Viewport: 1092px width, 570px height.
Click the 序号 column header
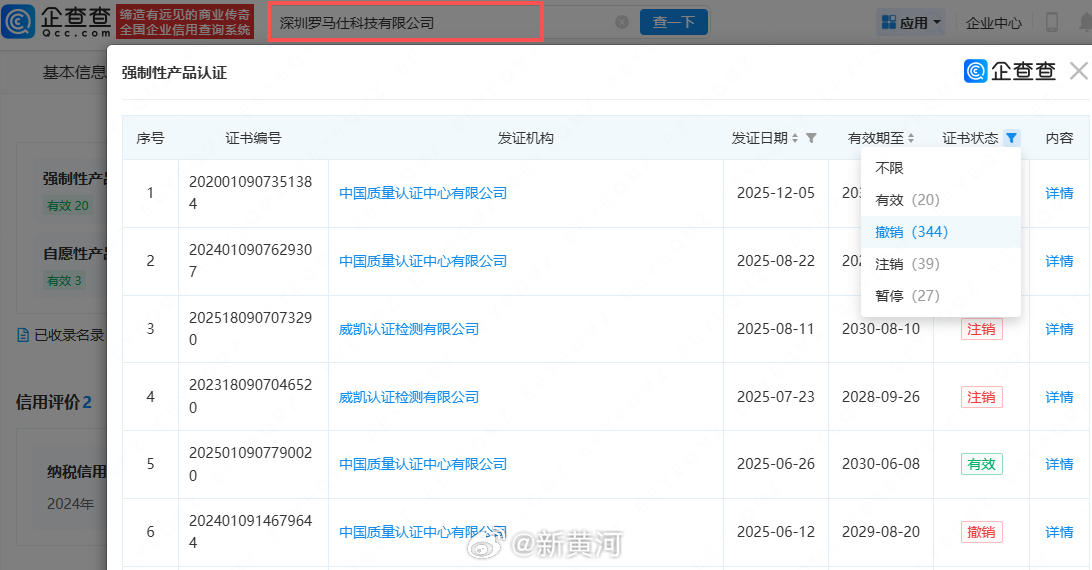coord(150,138)
